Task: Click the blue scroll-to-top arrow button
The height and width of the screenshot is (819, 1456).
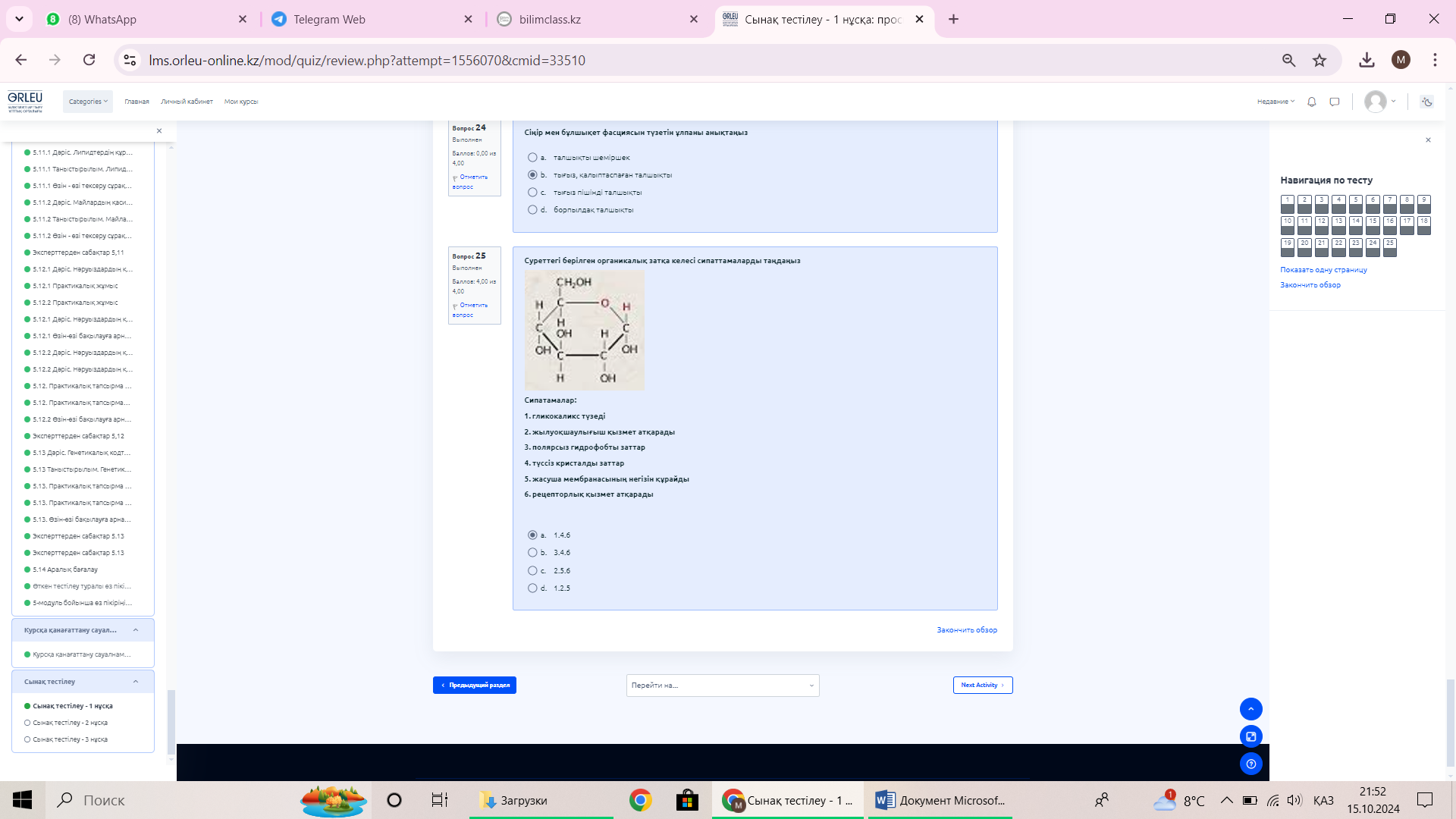Action: pyautogui.click(x=1250, y=709)
